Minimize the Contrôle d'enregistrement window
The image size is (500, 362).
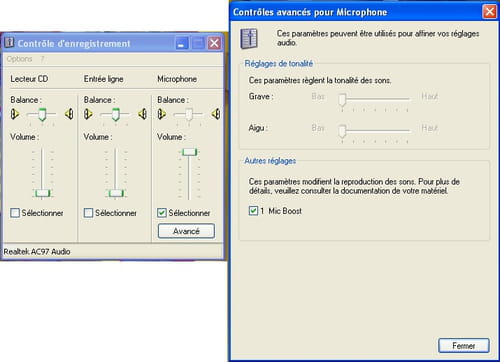point(182,43)
